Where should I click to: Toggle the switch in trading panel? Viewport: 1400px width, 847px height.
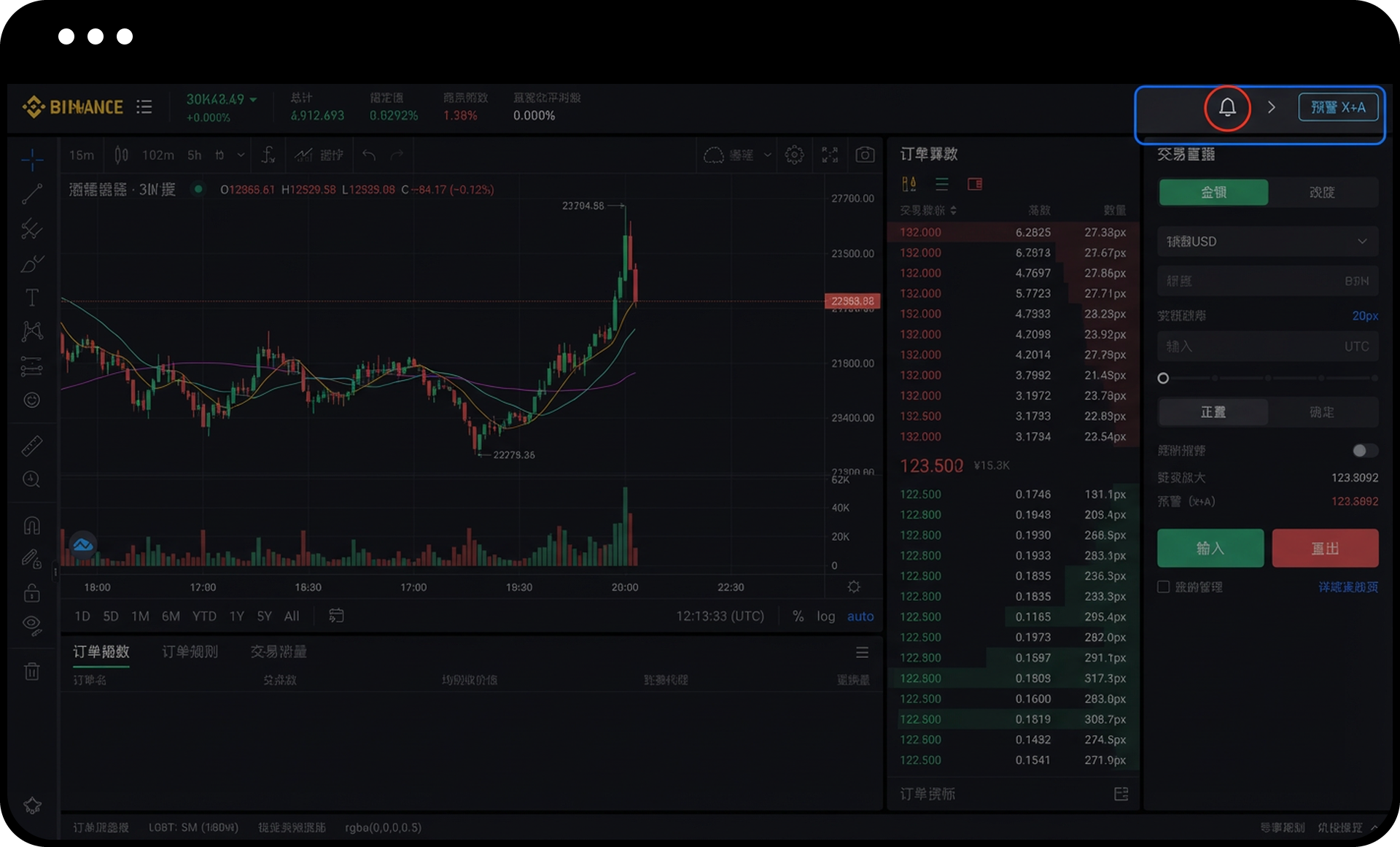[x=1364, y=451]
